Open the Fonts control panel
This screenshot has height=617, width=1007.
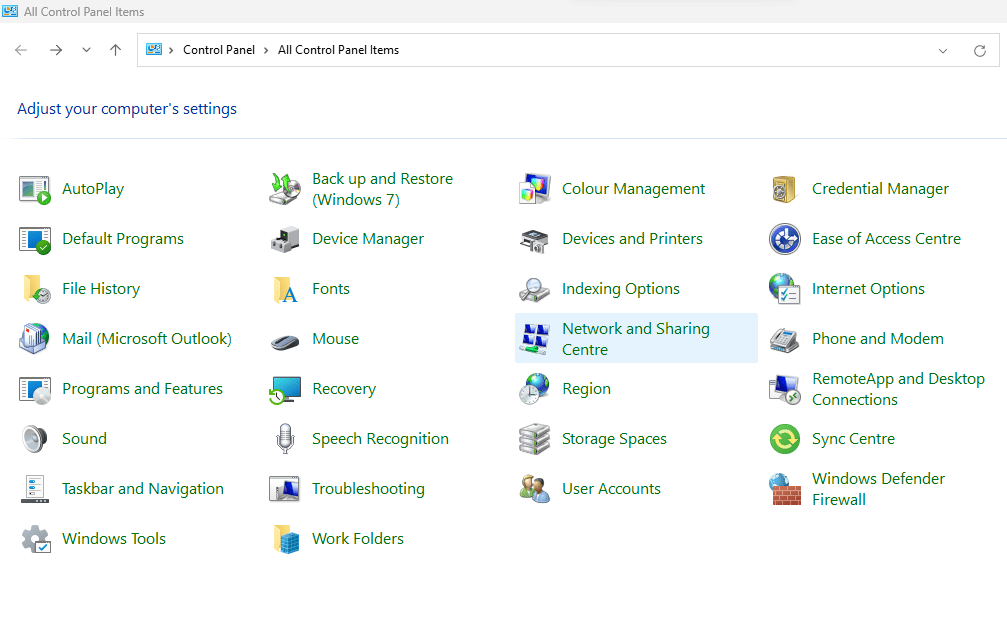329,288
